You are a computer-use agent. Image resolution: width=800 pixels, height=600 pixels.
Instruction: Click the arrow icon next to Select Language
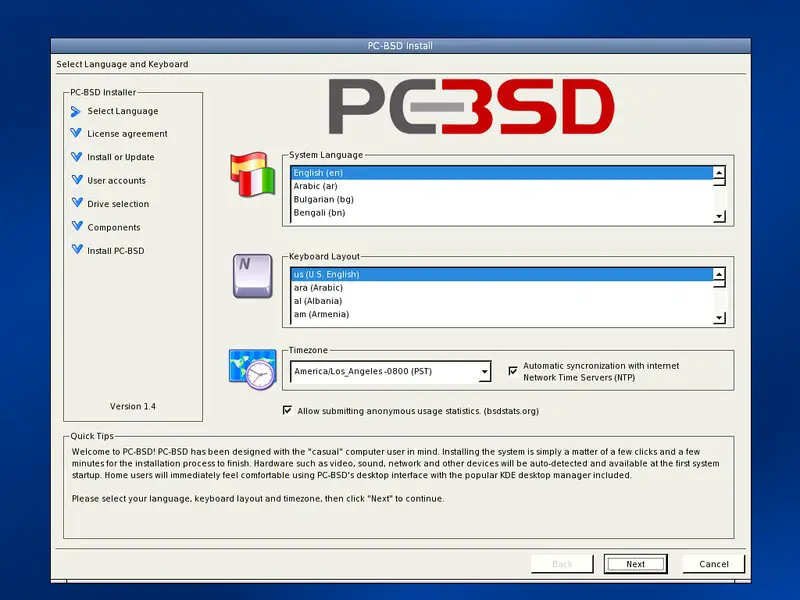[x=76, y=111]
